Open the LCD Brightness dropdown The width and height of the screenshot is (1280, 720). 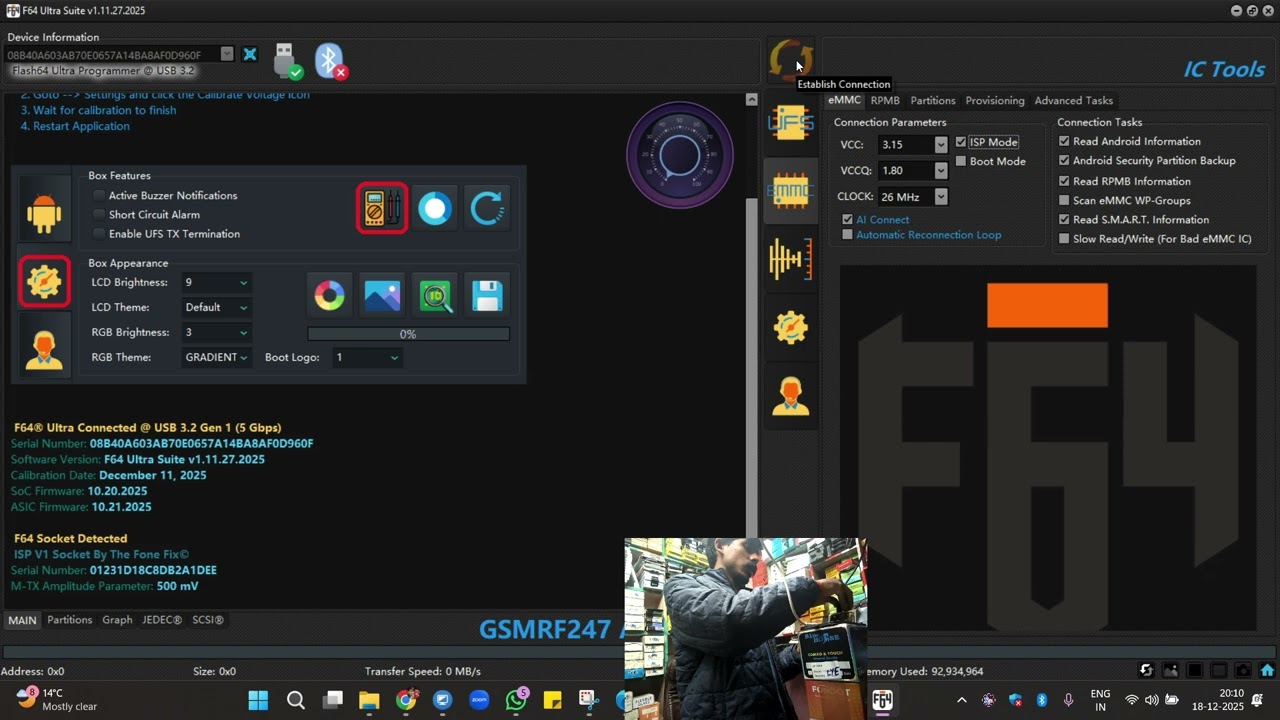click(215, 283)
